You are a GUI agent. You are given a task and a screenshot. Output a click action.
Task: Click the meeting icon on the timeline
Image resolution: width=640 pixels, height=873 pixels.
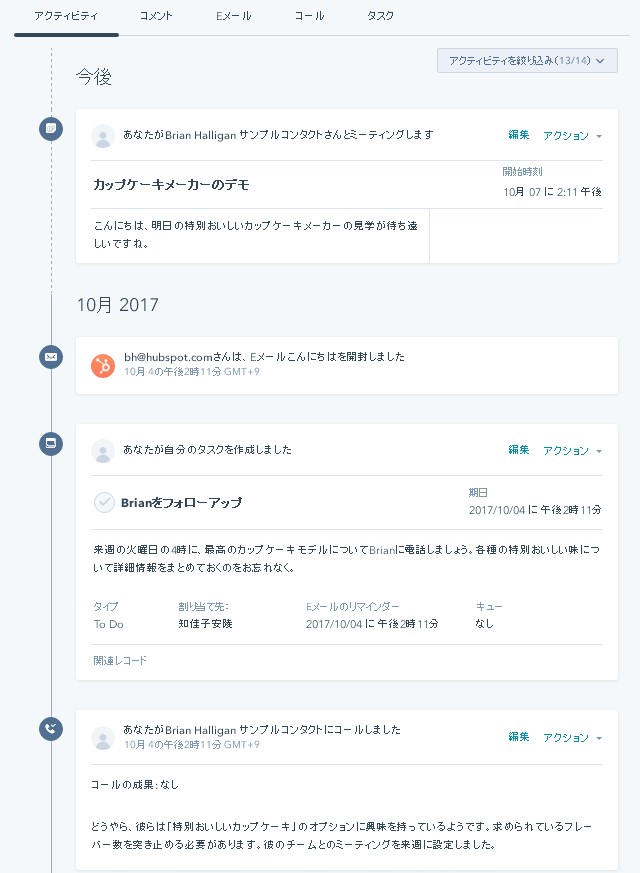coord(51,129)
